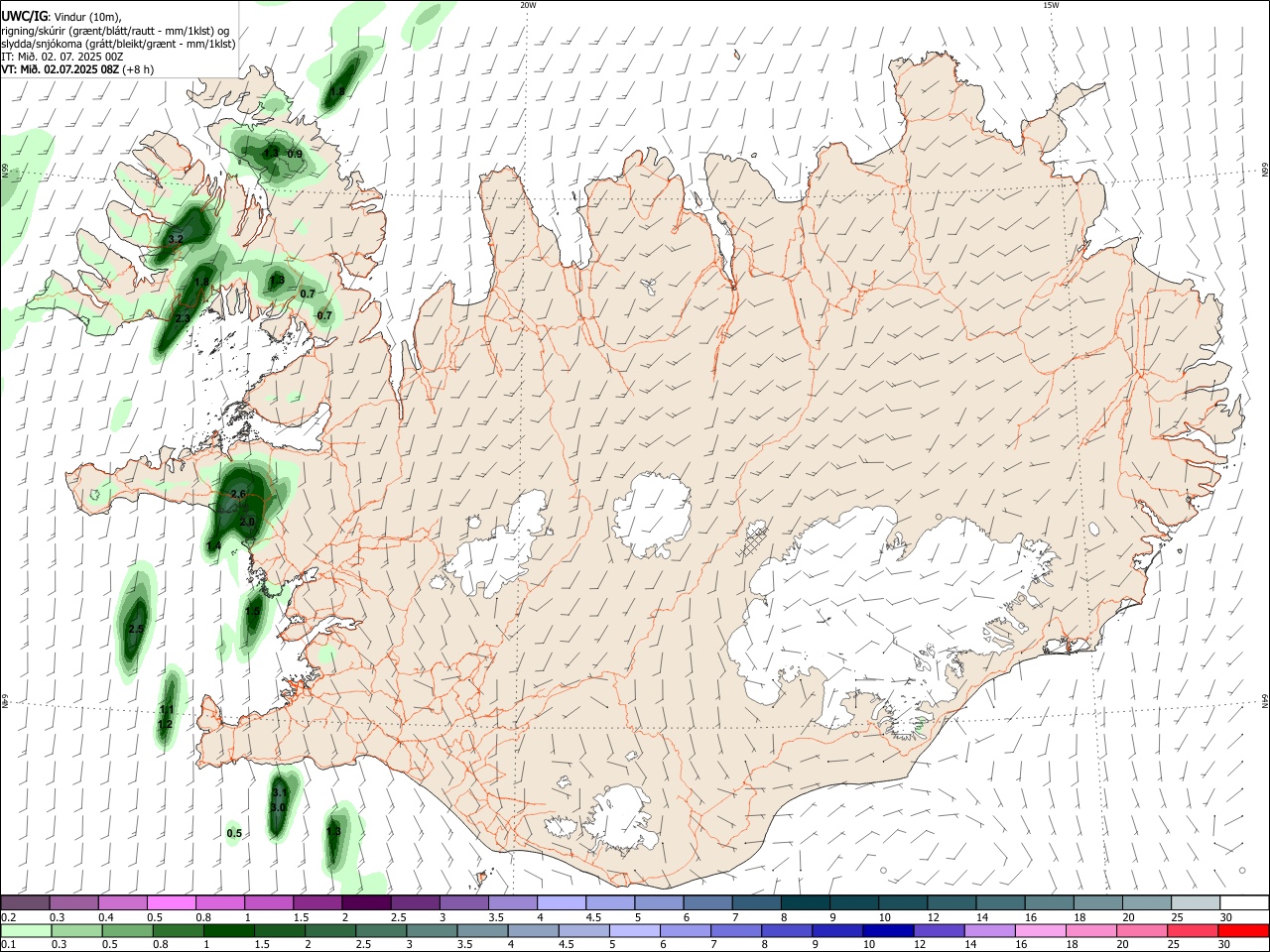Click the 'slydda/snjókoma' legend description line

[118, 44]
